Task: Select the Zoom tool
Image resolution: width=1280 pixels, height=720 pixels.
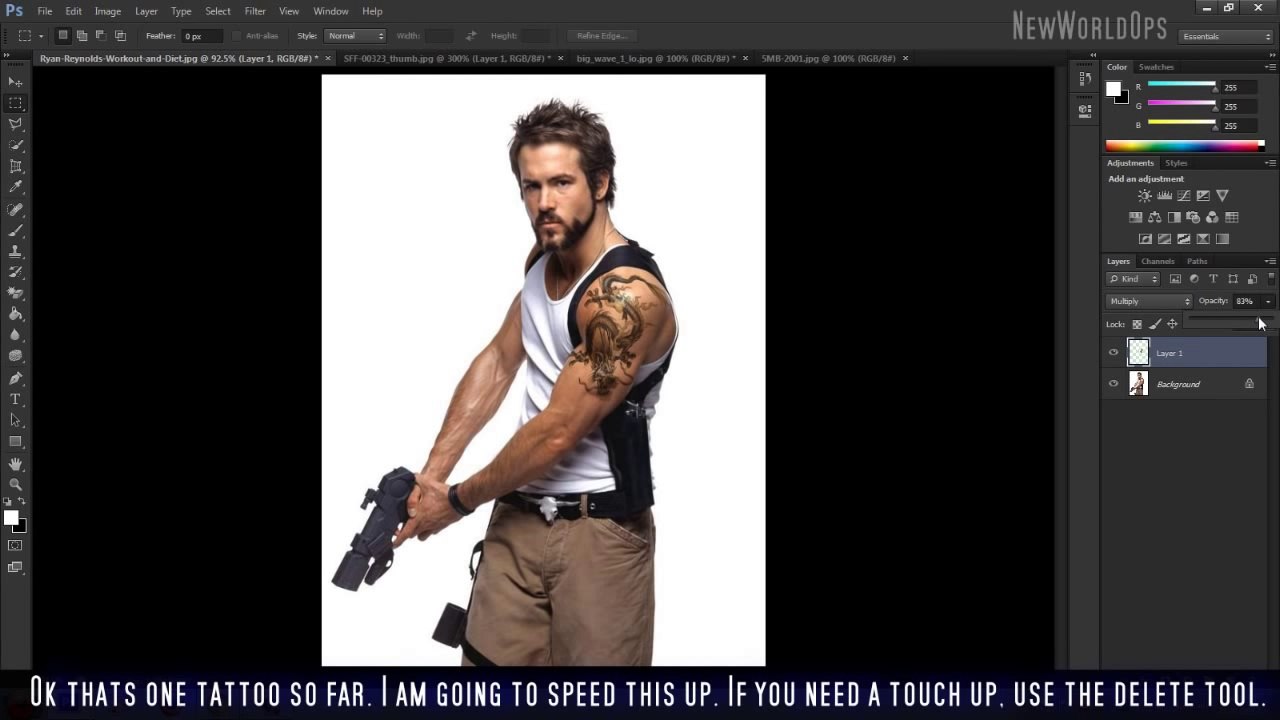Action: point(15,484)
